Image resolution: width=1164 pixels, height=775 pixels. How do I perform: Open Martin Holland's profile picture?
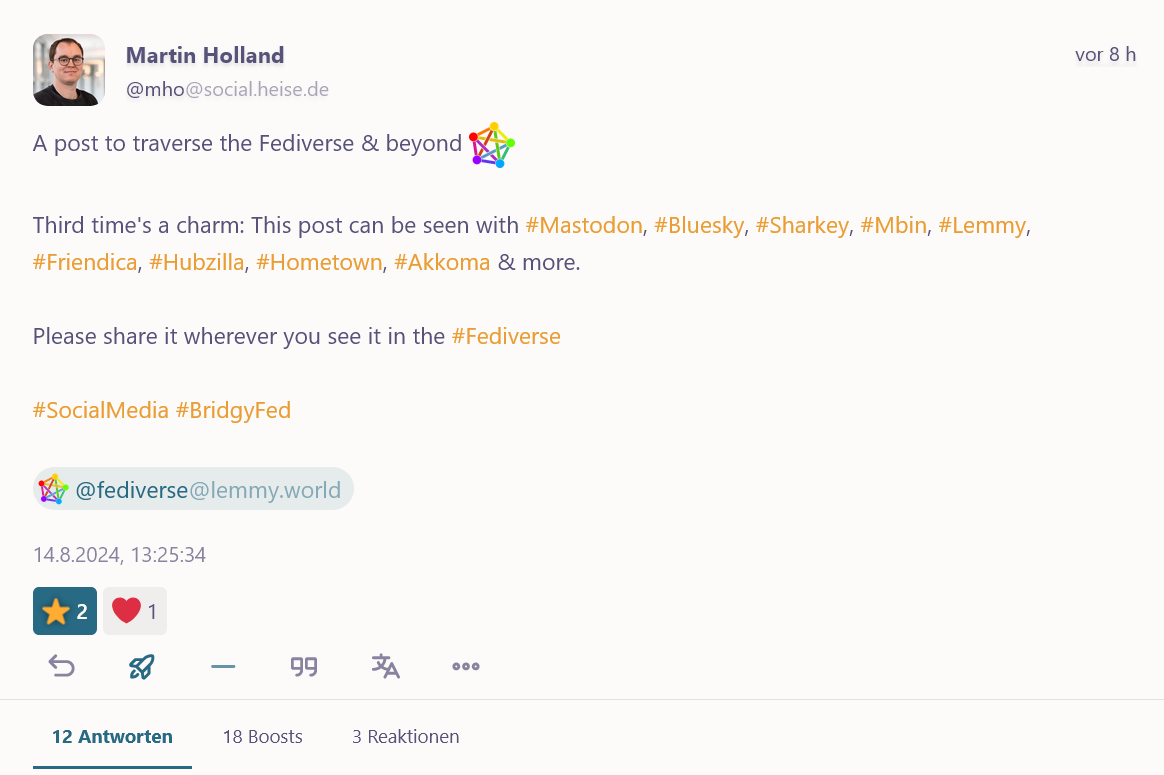pyautogui.click(x=69, y=70)
